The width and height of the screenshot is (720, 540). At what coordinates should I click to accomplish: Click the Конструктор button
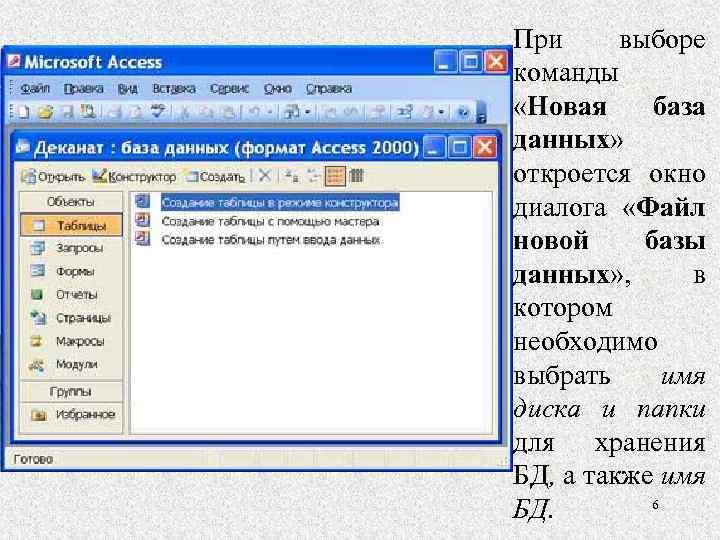134,176
